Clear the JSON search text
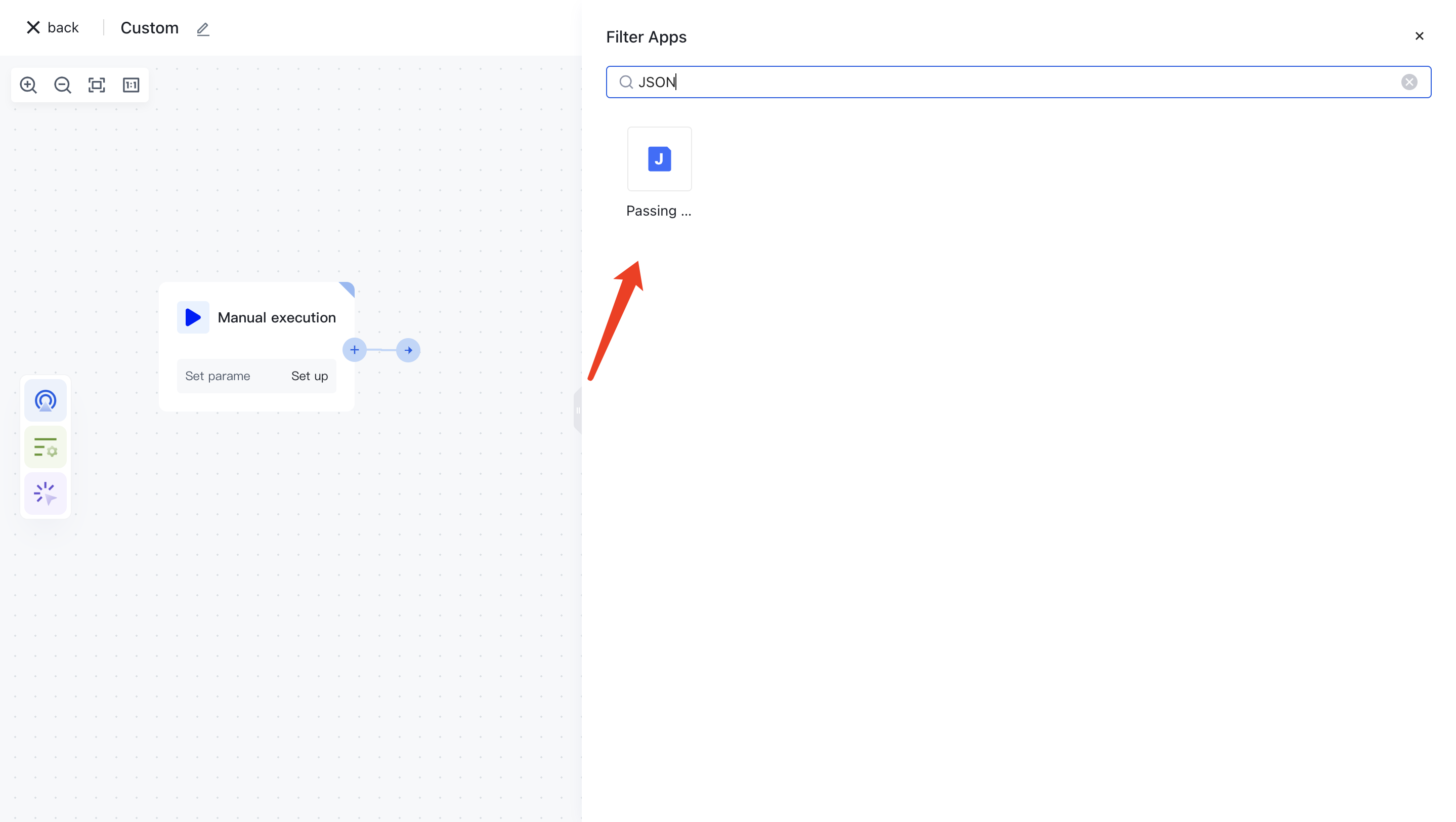The image size is (1456, 822). coord(1408,82)
